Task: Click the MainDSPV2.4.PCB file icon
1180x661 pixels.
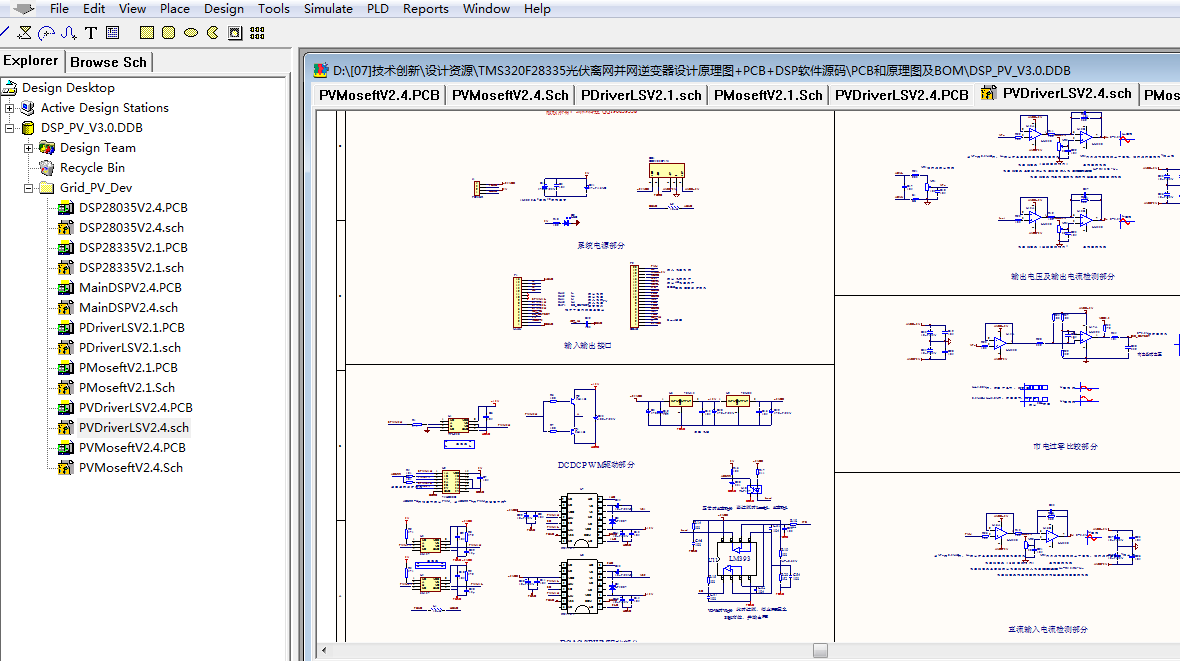Action: tap(65, 288)
